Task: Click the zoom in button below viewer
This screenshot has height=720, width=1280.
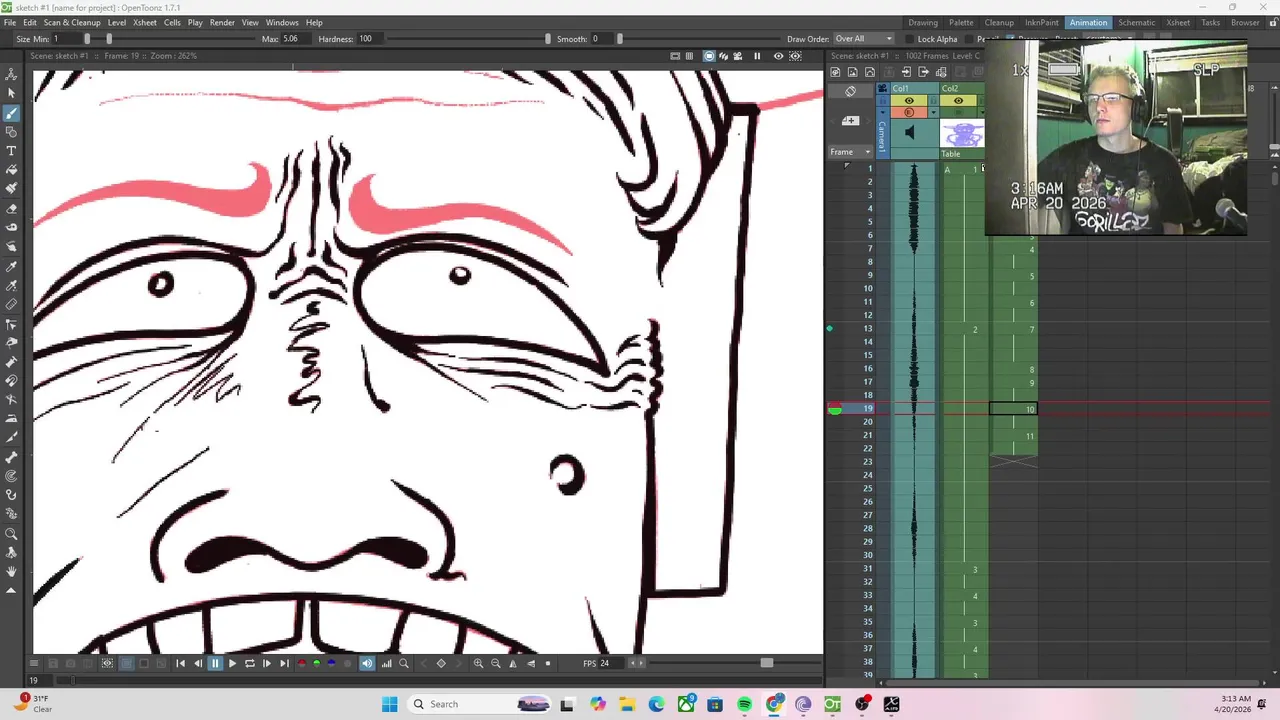Action: pyautogui.click(x=478, y=663)
